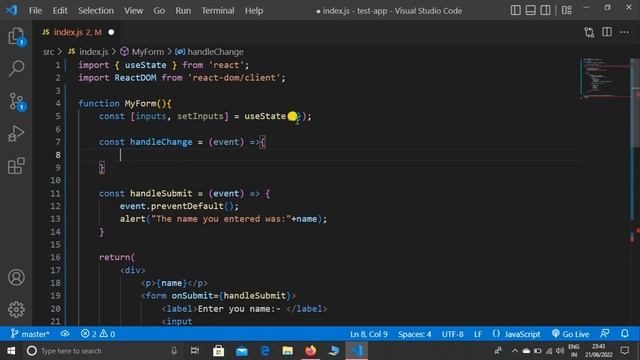
Task: Close the unsaved index.js tab dot
Action: [111, 32]
